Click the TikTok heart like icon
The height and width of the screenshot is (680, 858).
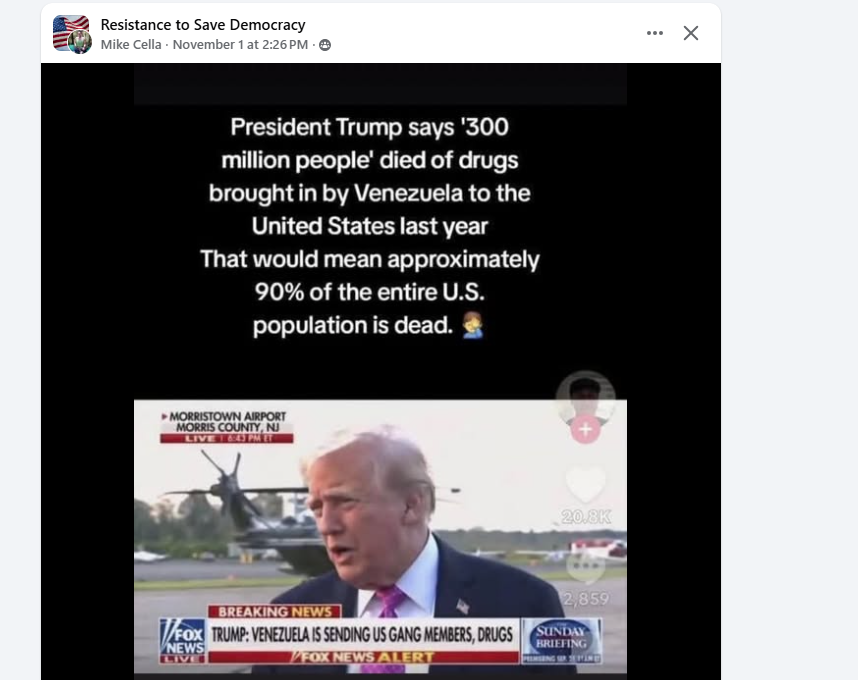(x=585, y=484)
